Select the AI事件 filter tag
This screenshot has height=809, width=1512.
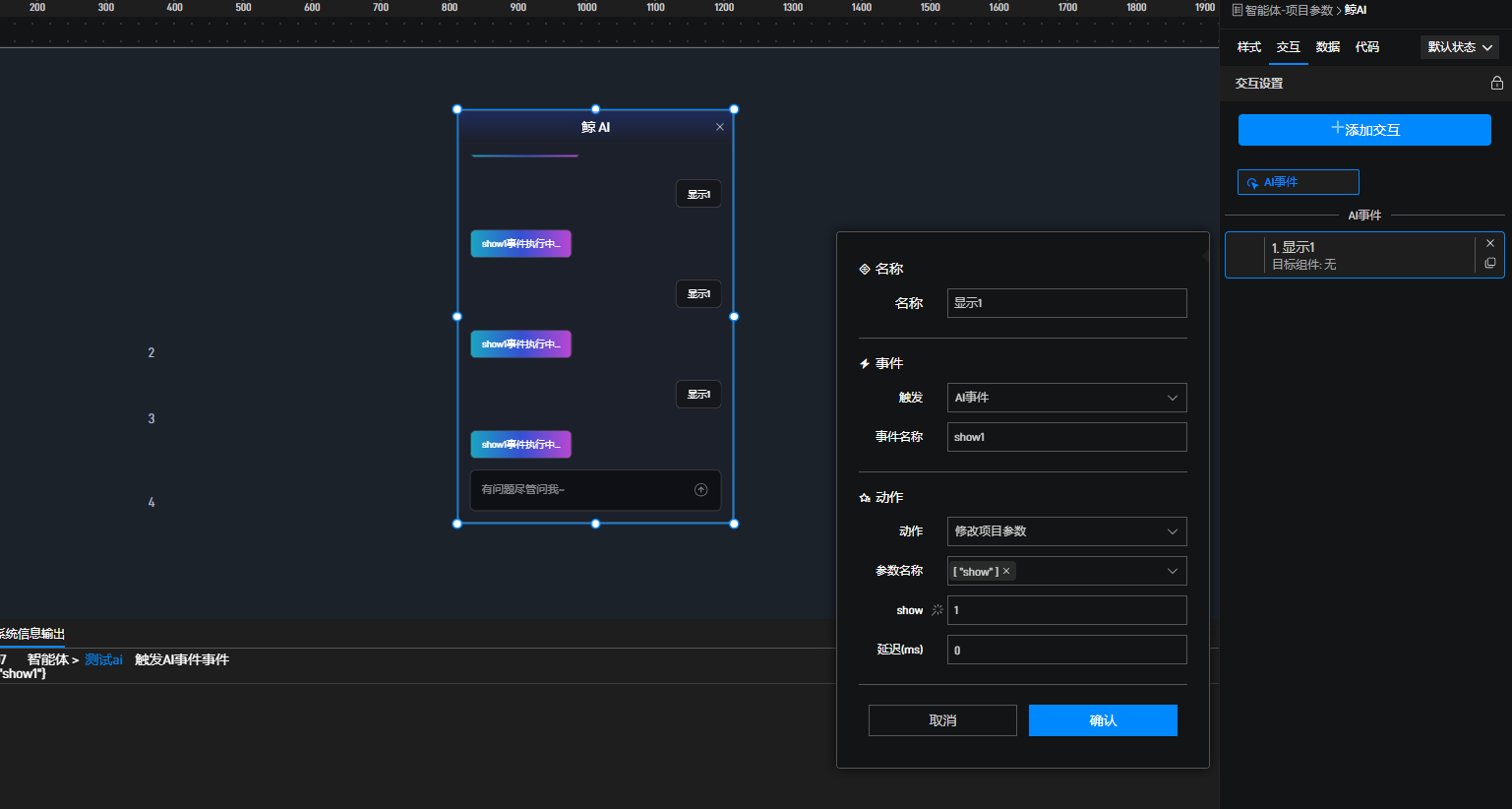tap(1298, 182)
